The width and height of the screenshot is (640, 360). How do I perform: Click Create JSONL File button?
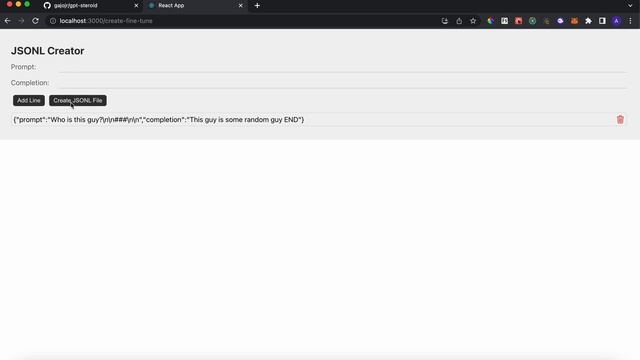point(78,100)
